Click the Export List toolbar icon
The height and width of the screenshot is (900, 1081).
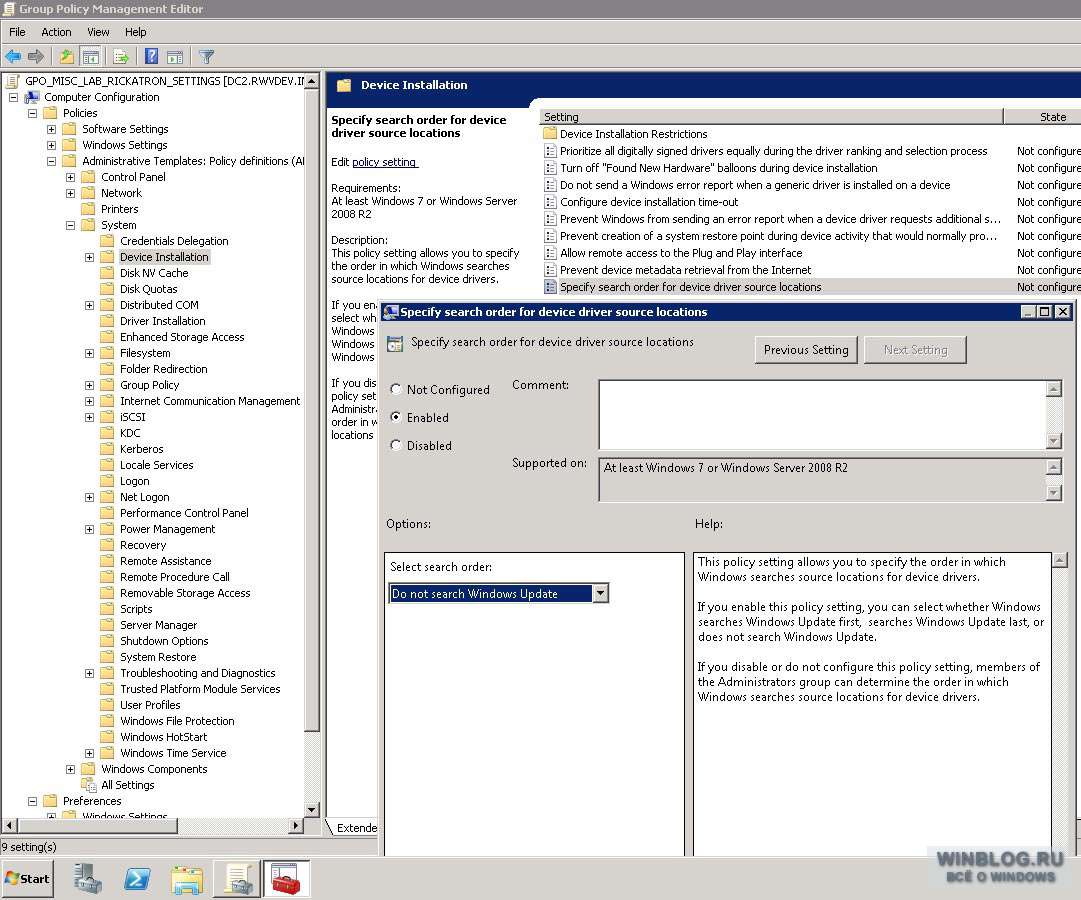tap(121, 57)
